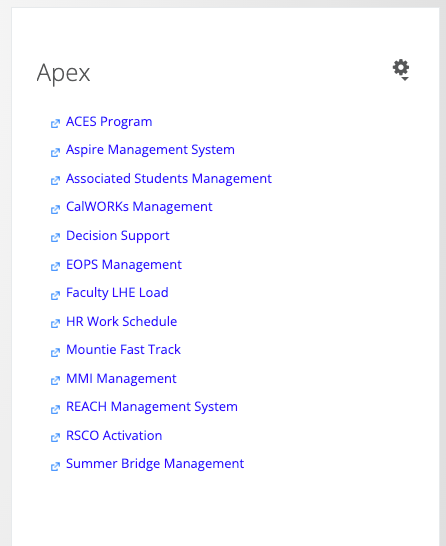Click external link icon beside Mountie Fast Track
Image resolution: width=446 pixels, height=546 pixels.
(x=55, y=352)
